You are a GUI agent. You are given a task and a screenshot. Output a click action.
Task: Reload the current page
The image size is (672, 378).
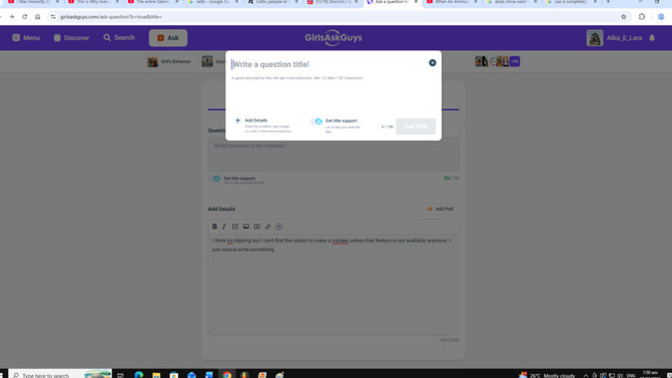(x=25, y=17)
